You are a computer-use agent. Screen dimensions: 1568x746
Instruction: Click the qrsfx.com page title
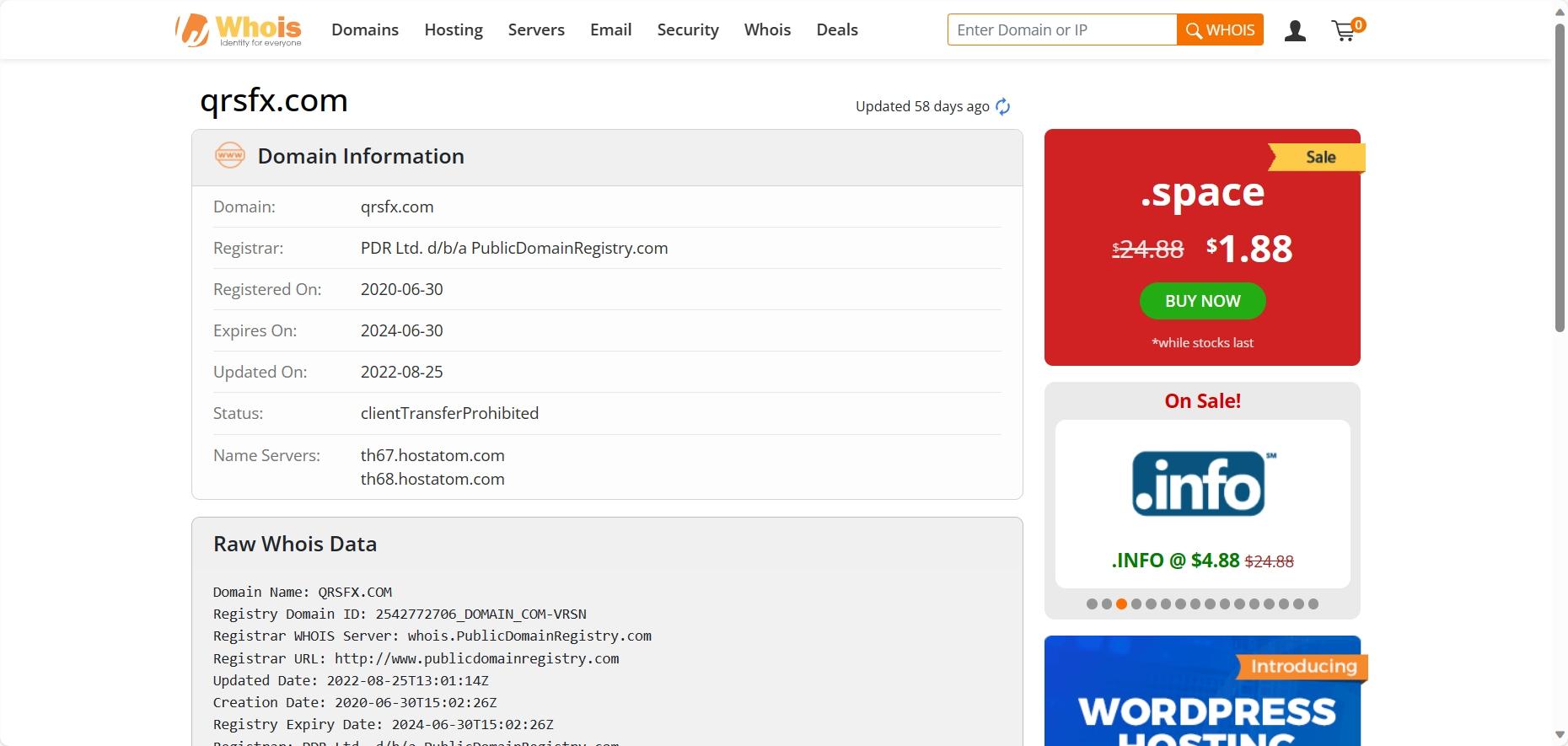[274, 100]
